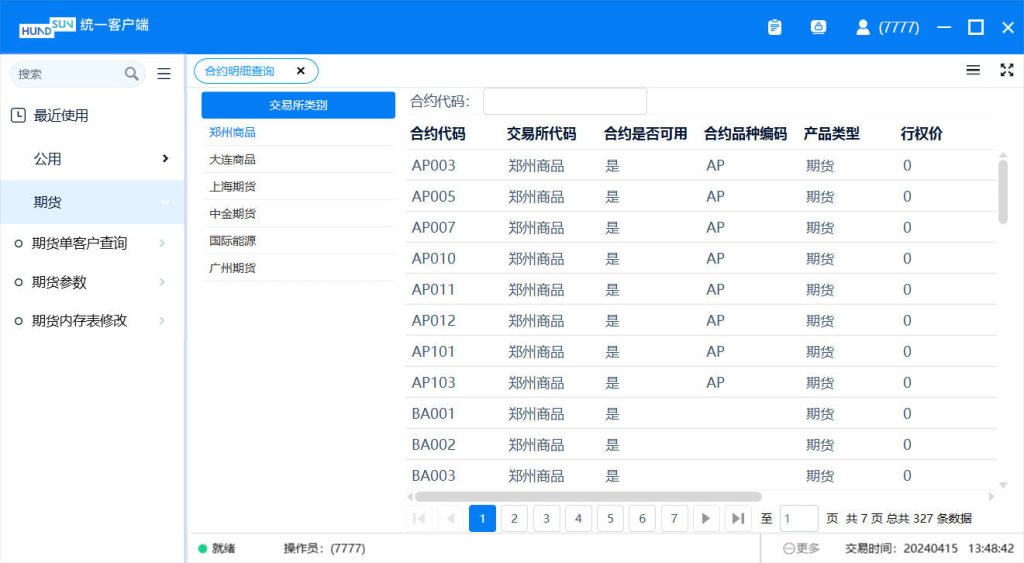Go to page 3 of results
1024x563 pixels.
tap(546, 518)
